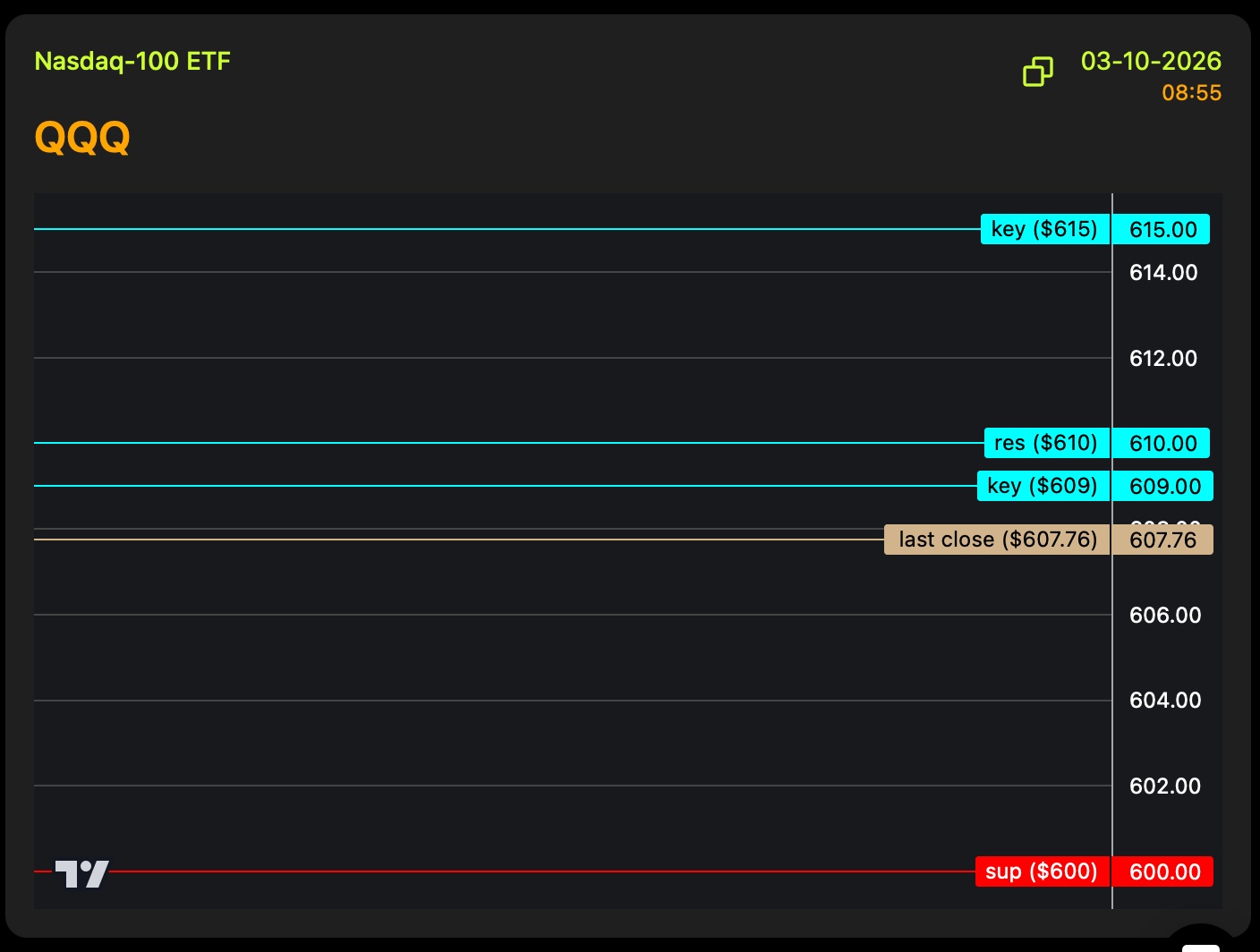This screenshot has height=952, width=1260.
Task: Click the 610.00 cyan price tag
Action: click(x=1162, y=443)
